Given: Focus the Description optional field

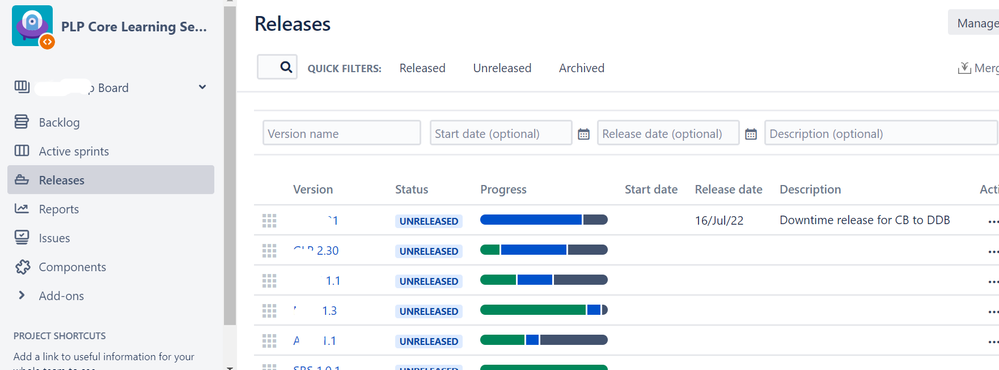Looking at the screenshot, I should coord(881,133).
